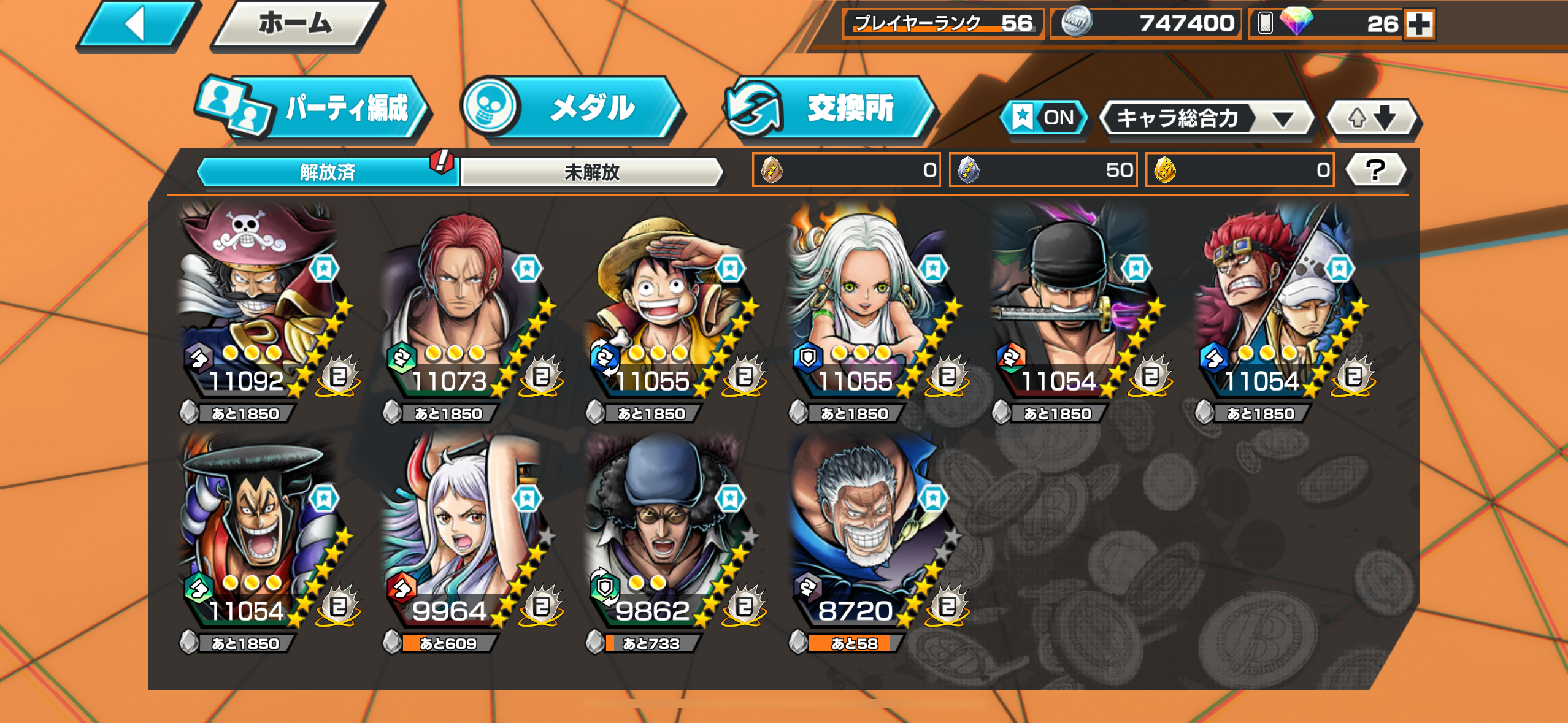Toggle favorite star on Shanks card
Viewport: 1568px width, 723px height.
coord(527,269)
